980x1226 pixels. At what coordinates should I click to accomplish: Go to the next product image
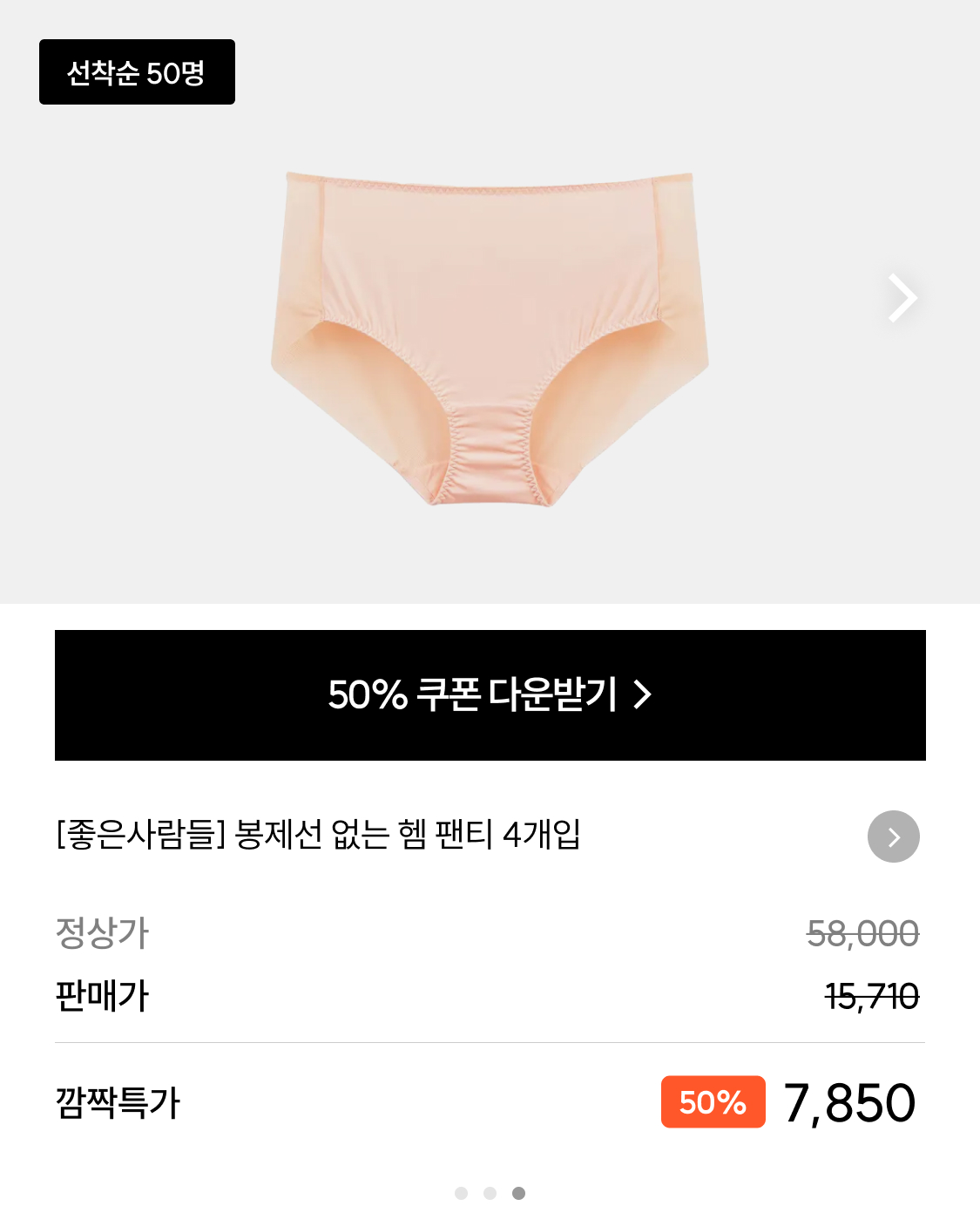(902, 298)
